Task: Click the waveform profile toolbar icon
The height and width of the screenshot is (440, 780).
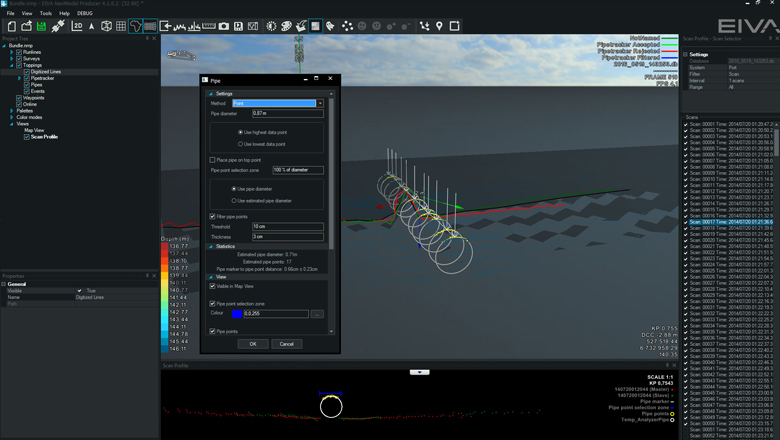Action: click(x=180, y=26)
